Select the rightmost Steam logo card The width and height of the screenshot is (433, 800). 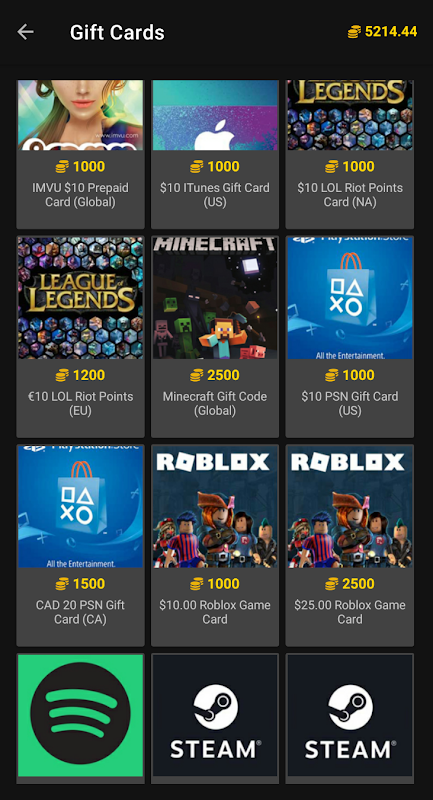350,715
